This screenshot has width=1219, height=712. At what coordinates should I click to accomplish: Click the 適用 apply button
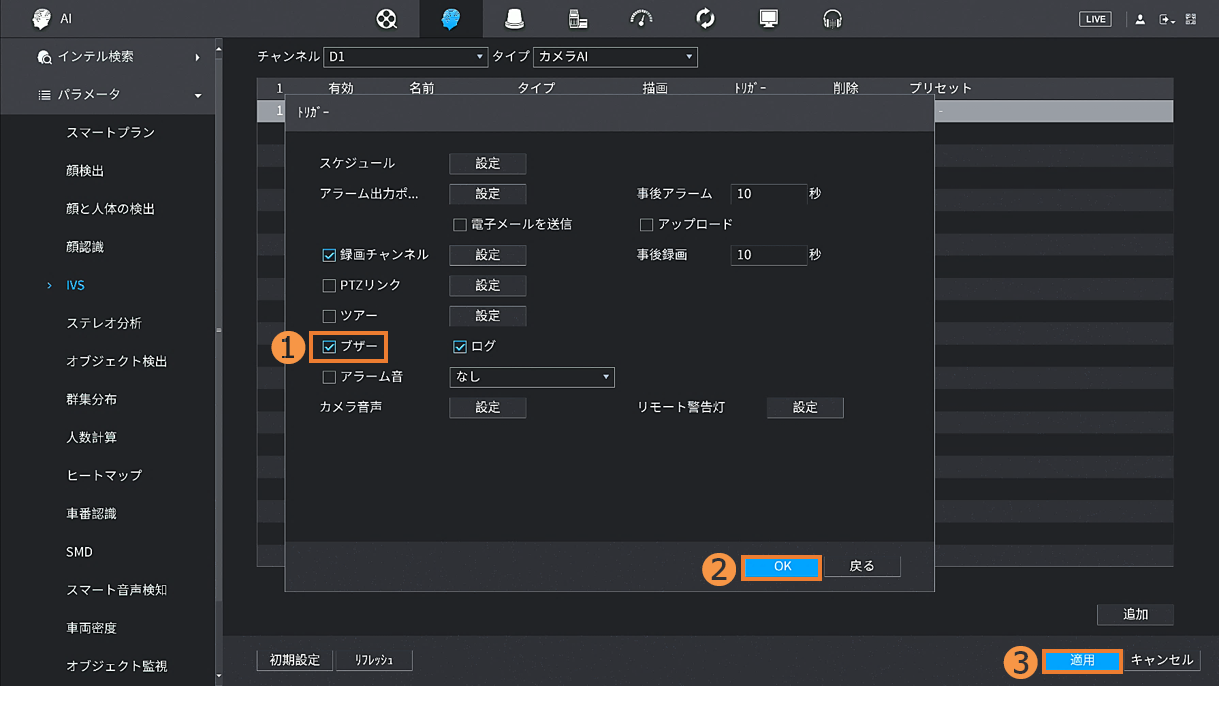pos(1081,660)
